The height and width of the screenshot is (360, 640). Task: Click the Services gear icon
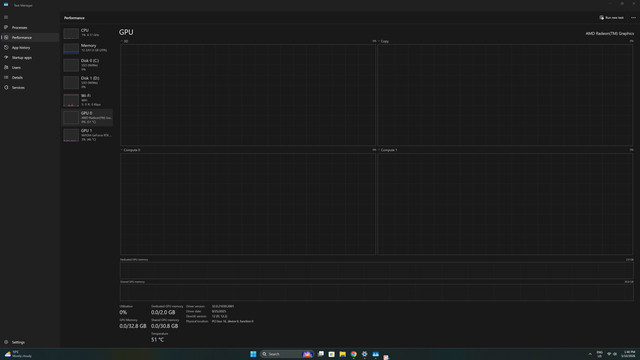click(6, 87)
